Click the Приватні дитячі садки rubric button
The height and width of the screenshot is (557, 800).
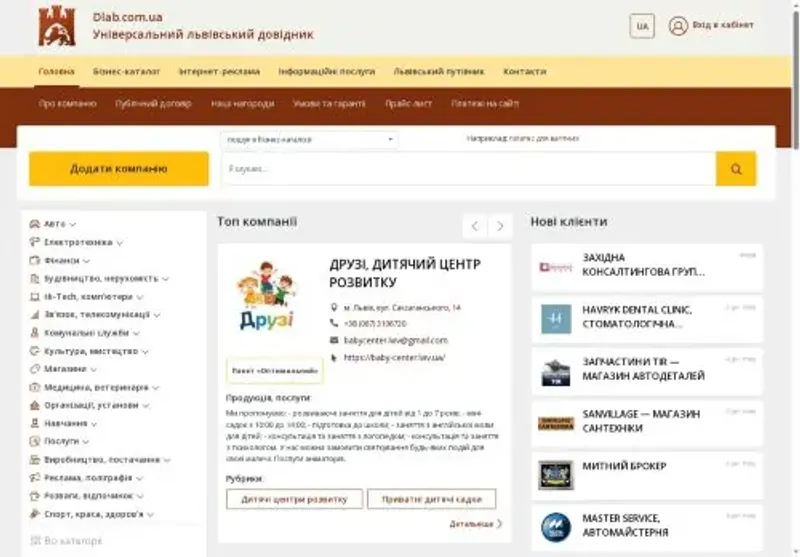point(432,499)
